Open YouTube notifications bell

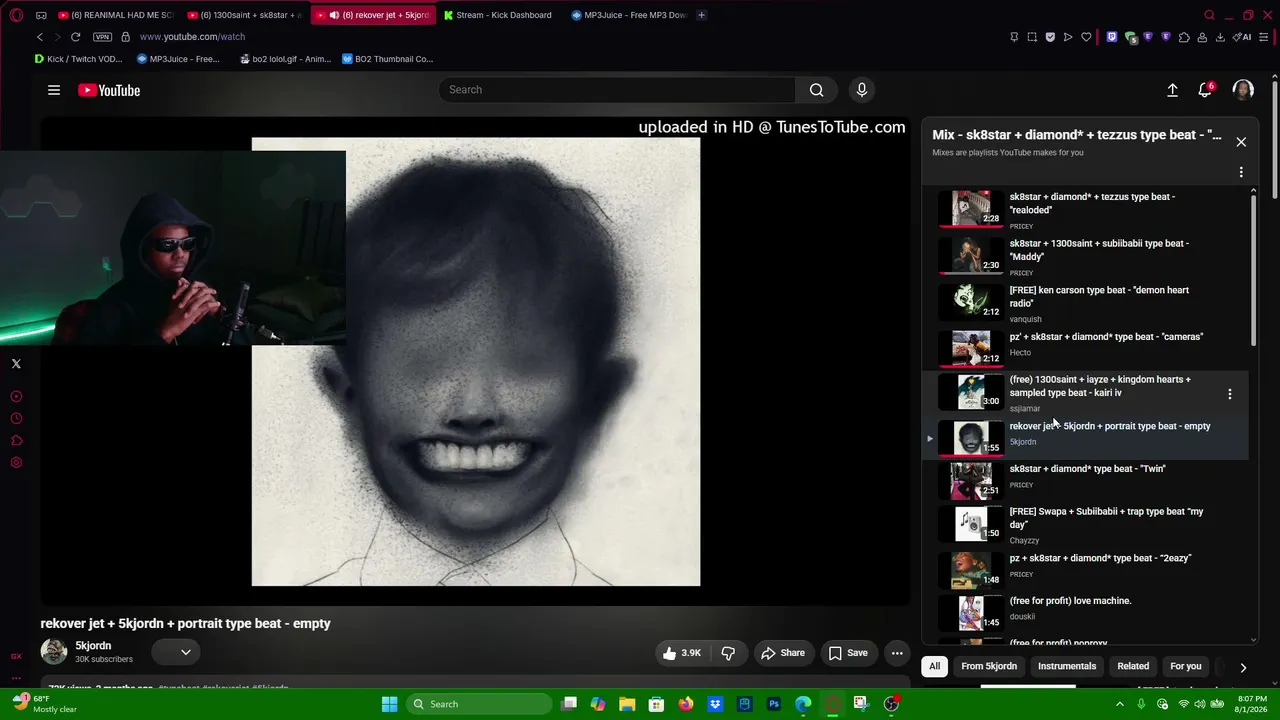(x=1205, y=90)
